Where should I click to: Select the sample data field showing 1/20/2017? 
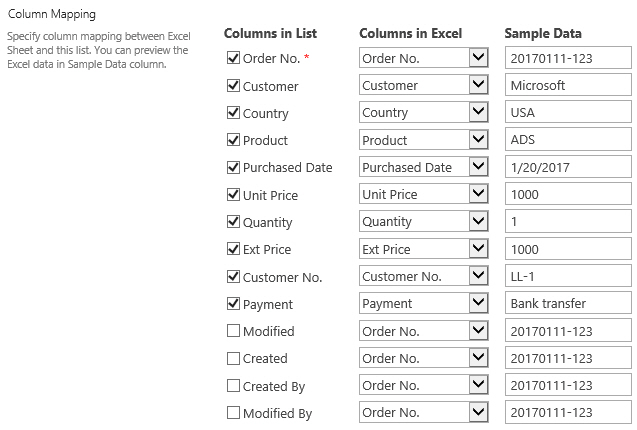(x=568, y=167)
